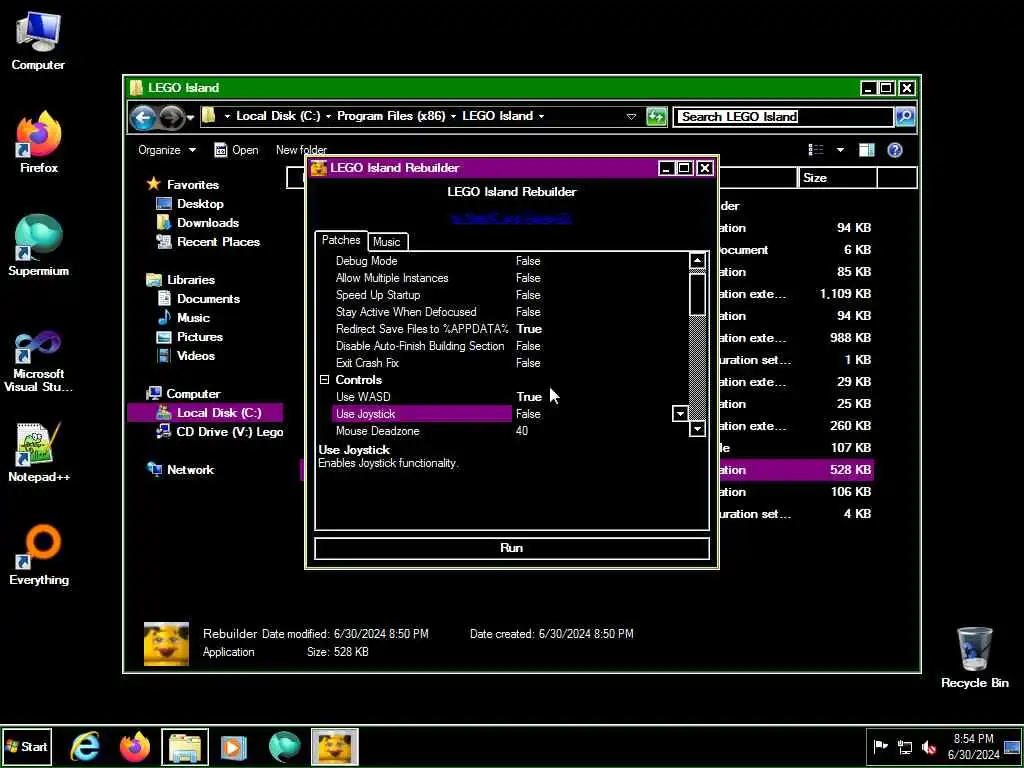Select Downloads under Favorites

[198, 223]
